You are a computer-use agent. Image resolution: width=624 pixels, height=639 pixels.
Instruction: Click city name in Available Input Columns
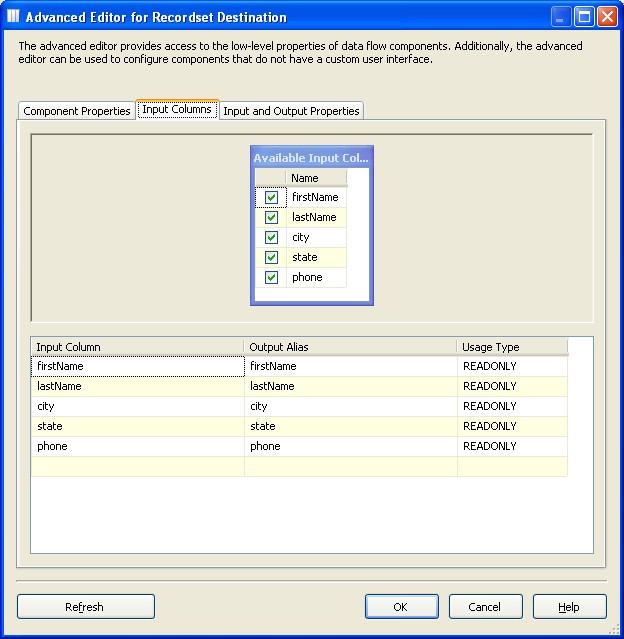coord(316,237)
